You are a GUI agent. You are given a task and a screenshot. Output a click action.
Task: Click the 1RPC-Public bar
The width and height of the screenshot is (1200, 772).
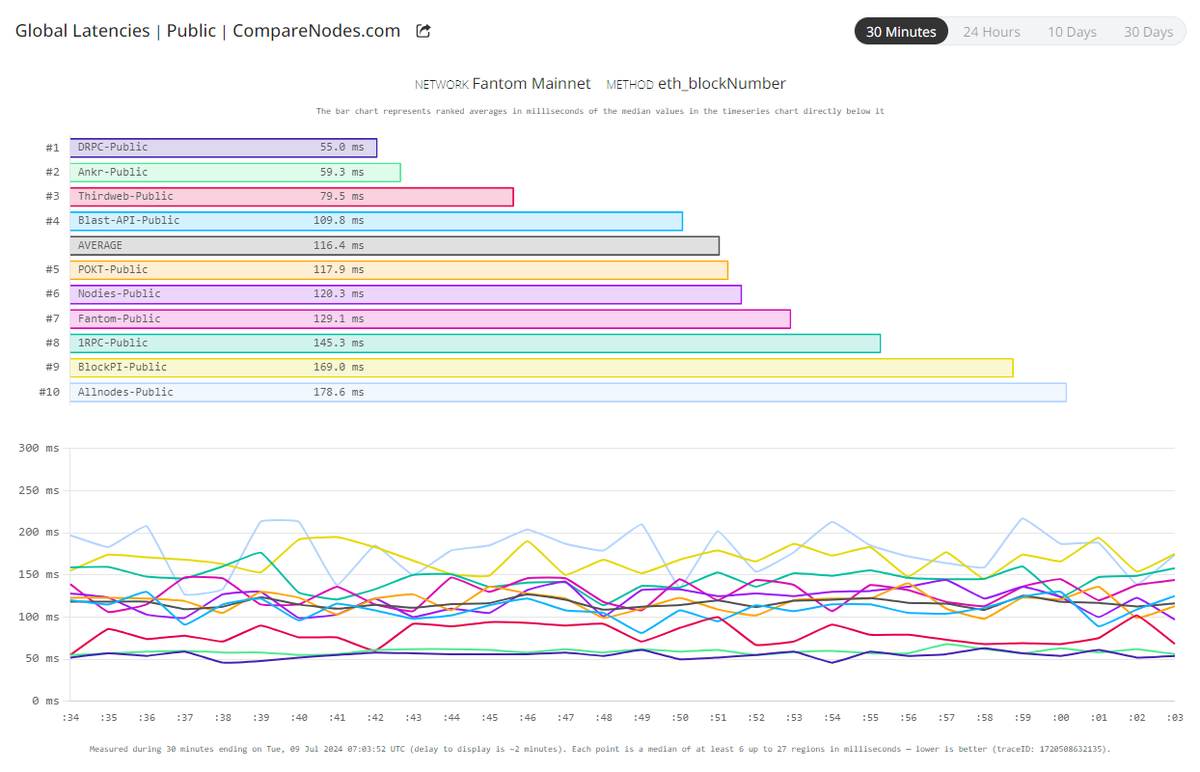coord(475,343)
